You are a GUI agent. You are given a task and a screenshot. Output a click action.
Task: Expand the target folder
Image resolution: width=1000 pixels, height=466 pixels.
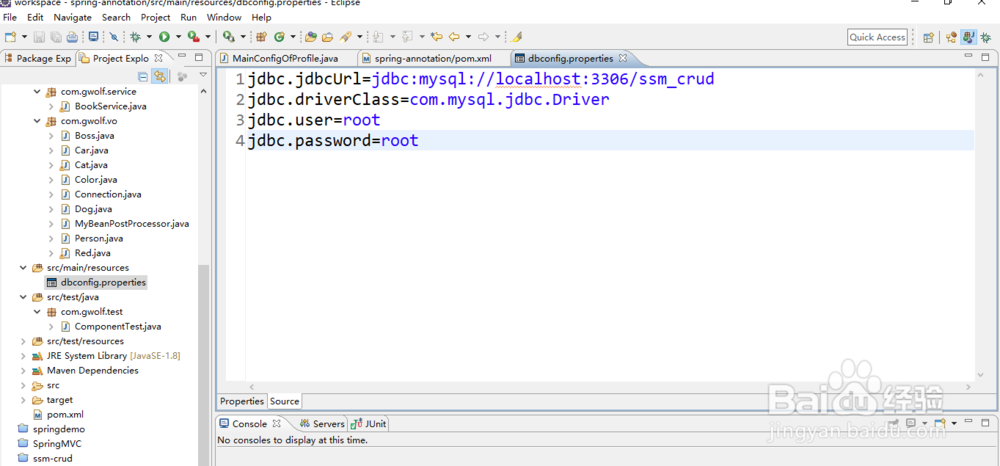(x=23, y=400)
